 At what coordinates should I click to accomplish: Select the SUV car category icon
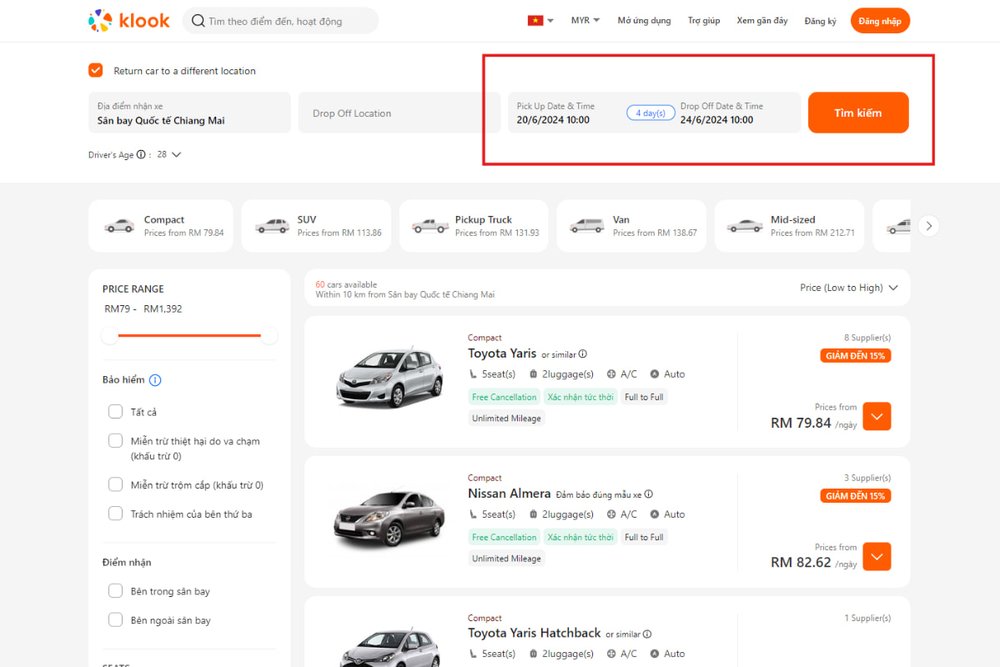pyautogui.click(x=272, y=226)
